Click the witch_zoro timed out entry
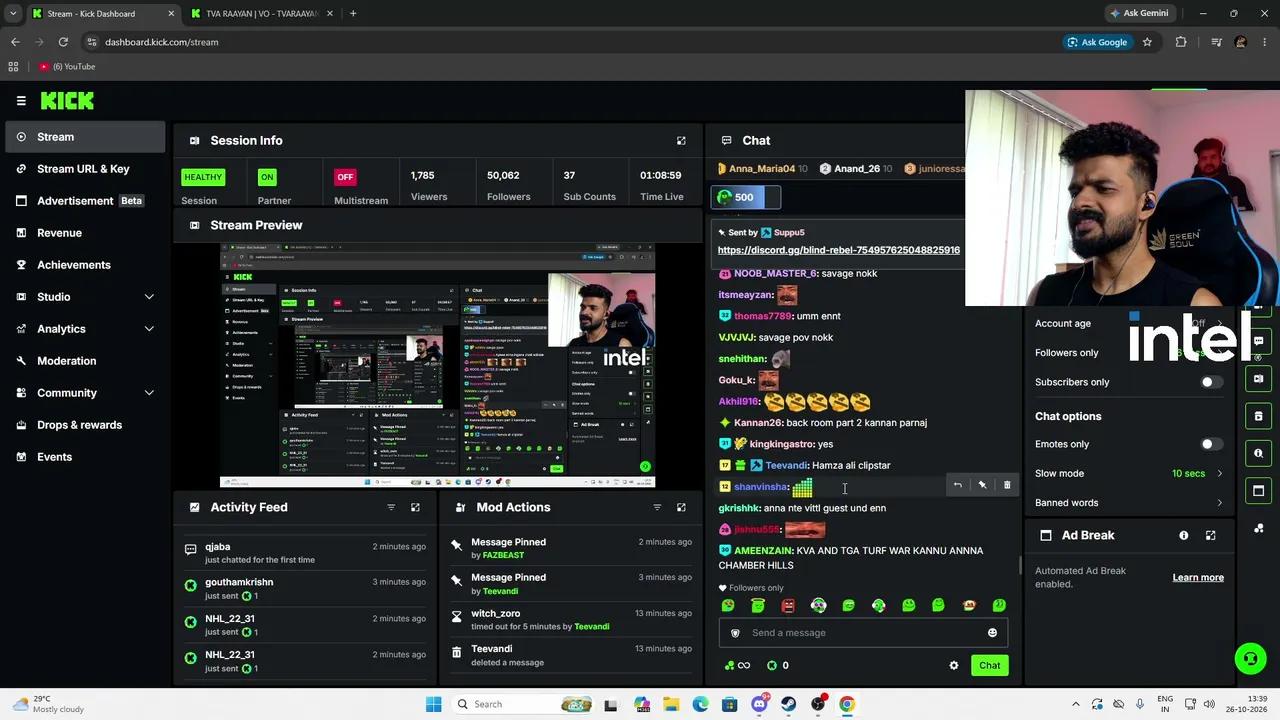 click(570, 620)
